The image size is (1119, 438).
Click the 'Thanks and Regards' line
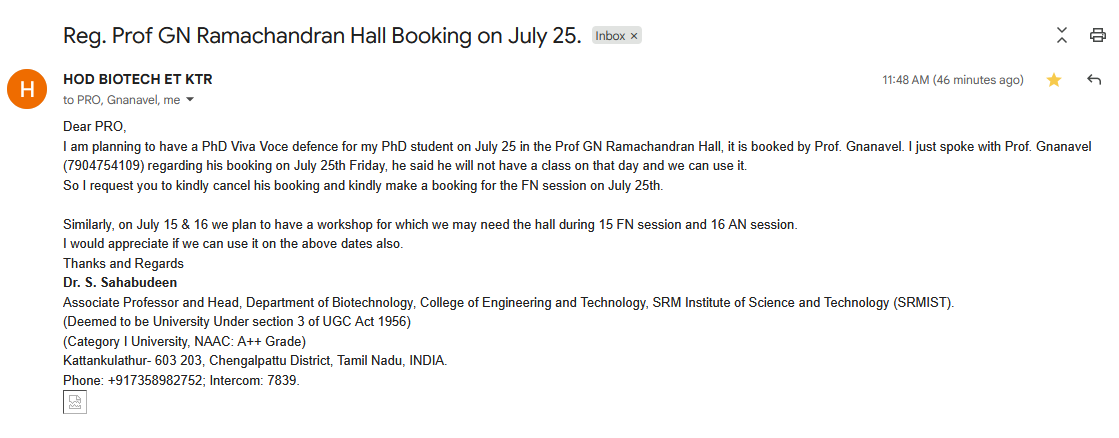pos(123,263)
